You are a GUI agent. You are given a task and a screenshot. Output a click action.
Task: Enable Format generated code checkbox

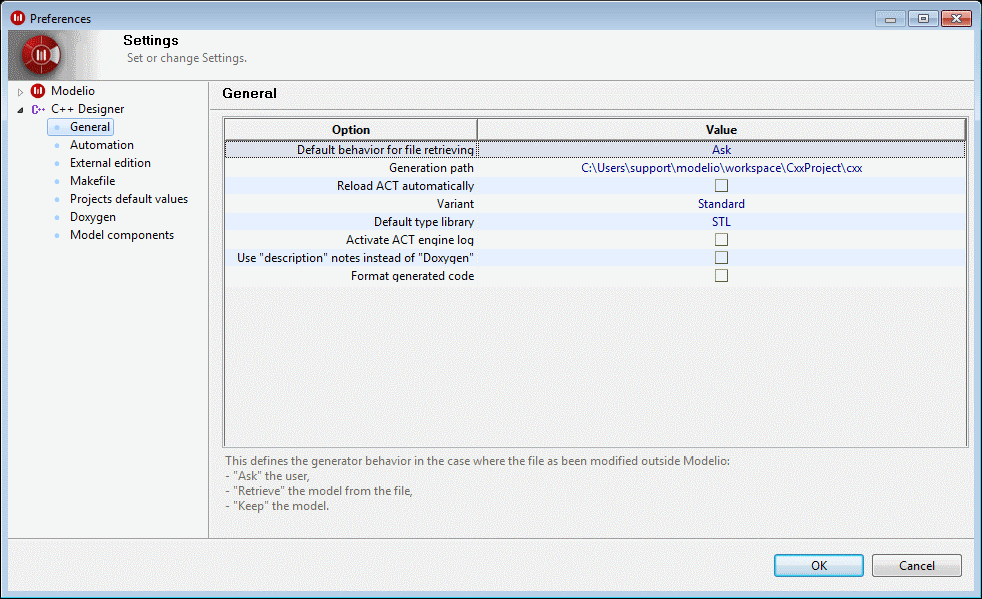(x=721, y=276)
